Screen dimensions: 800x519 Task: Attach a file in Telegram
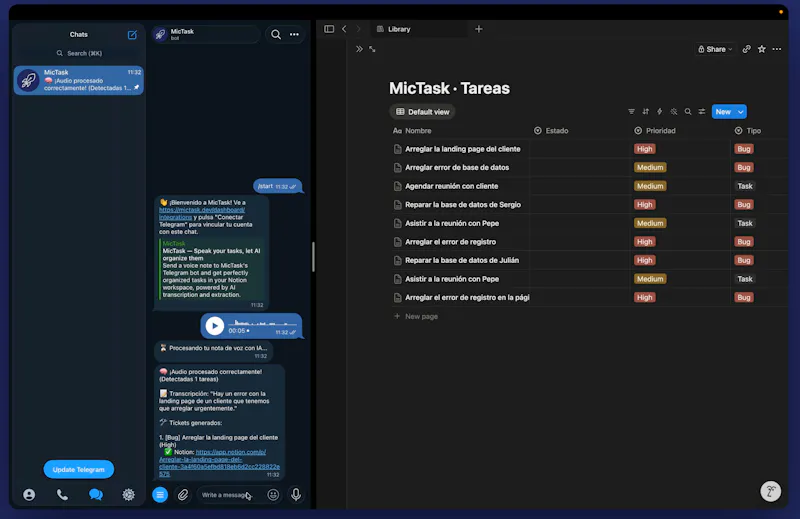[x=183, y=495]
